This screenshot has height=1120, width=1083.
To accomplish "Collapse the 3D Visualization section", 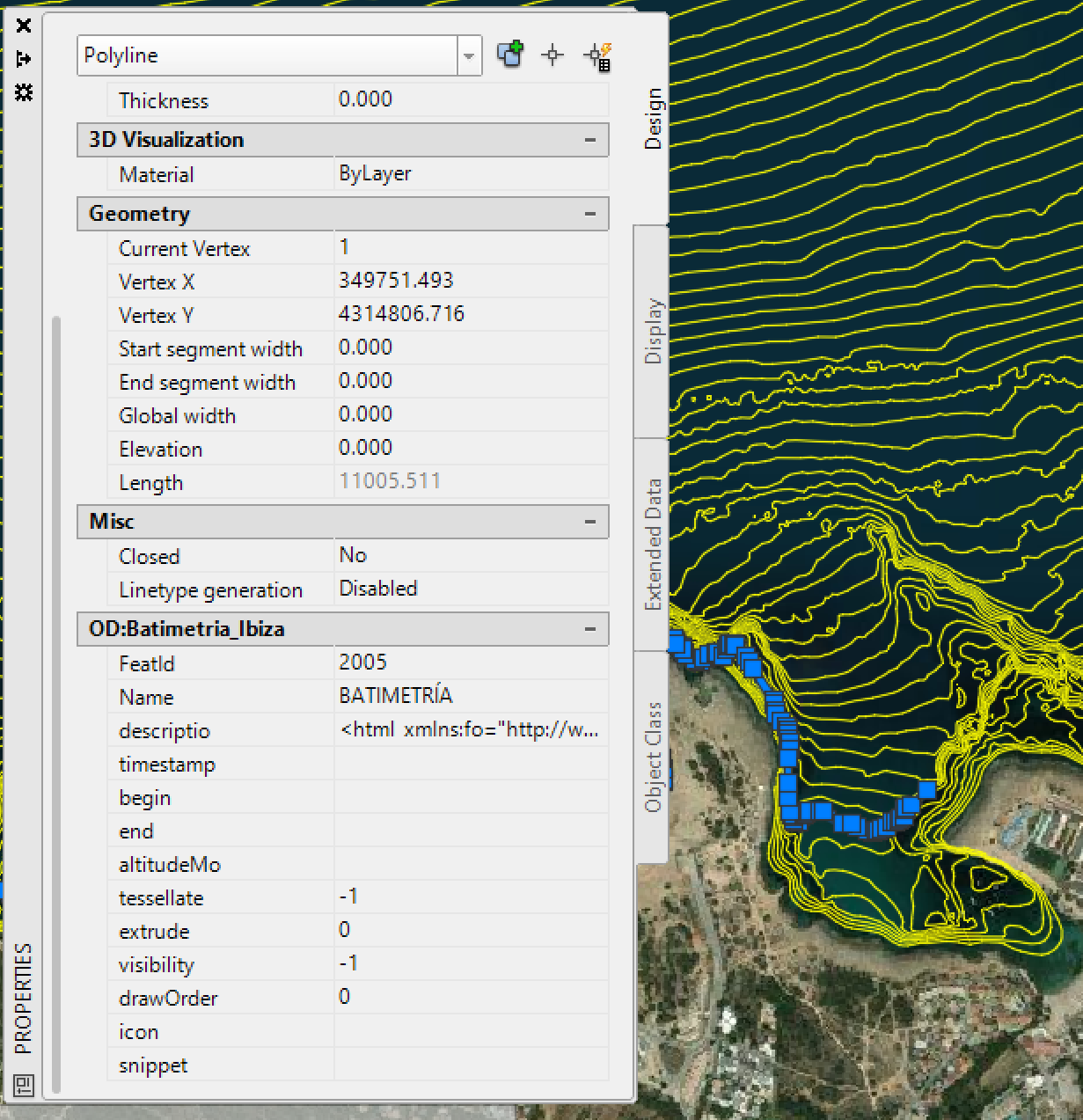I will click(589, 140).
